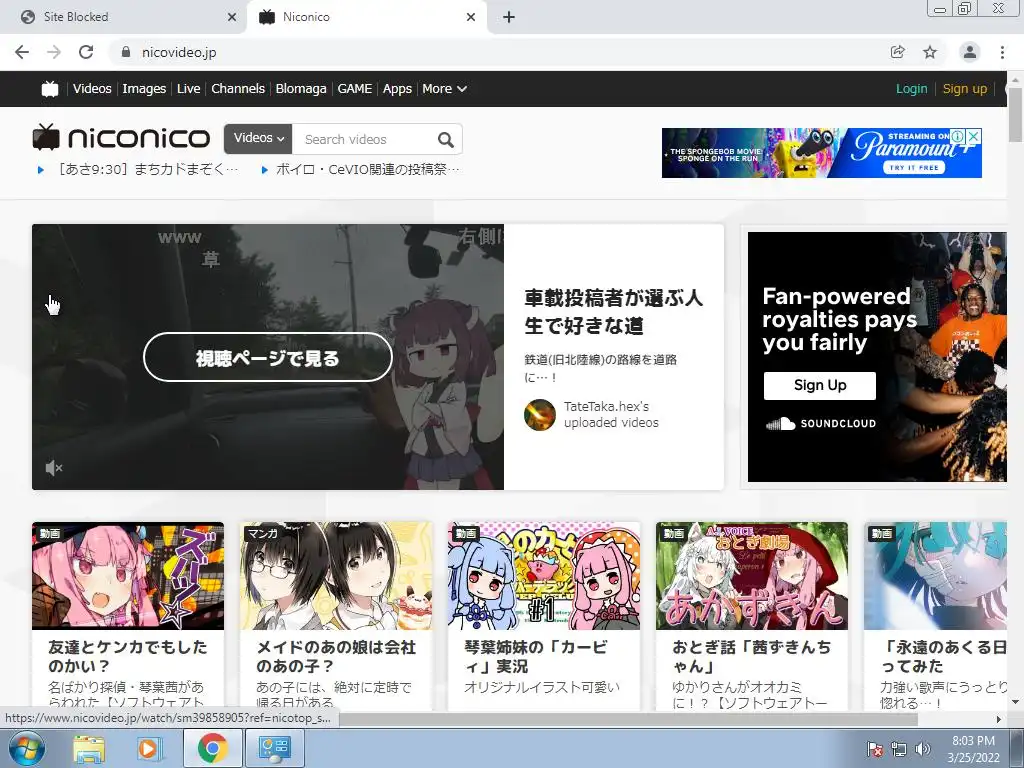Image resolution: width=1024 pixels, height=768 pixels.
Task: Click Chrome forward arrow
Action: pos(54,52)
